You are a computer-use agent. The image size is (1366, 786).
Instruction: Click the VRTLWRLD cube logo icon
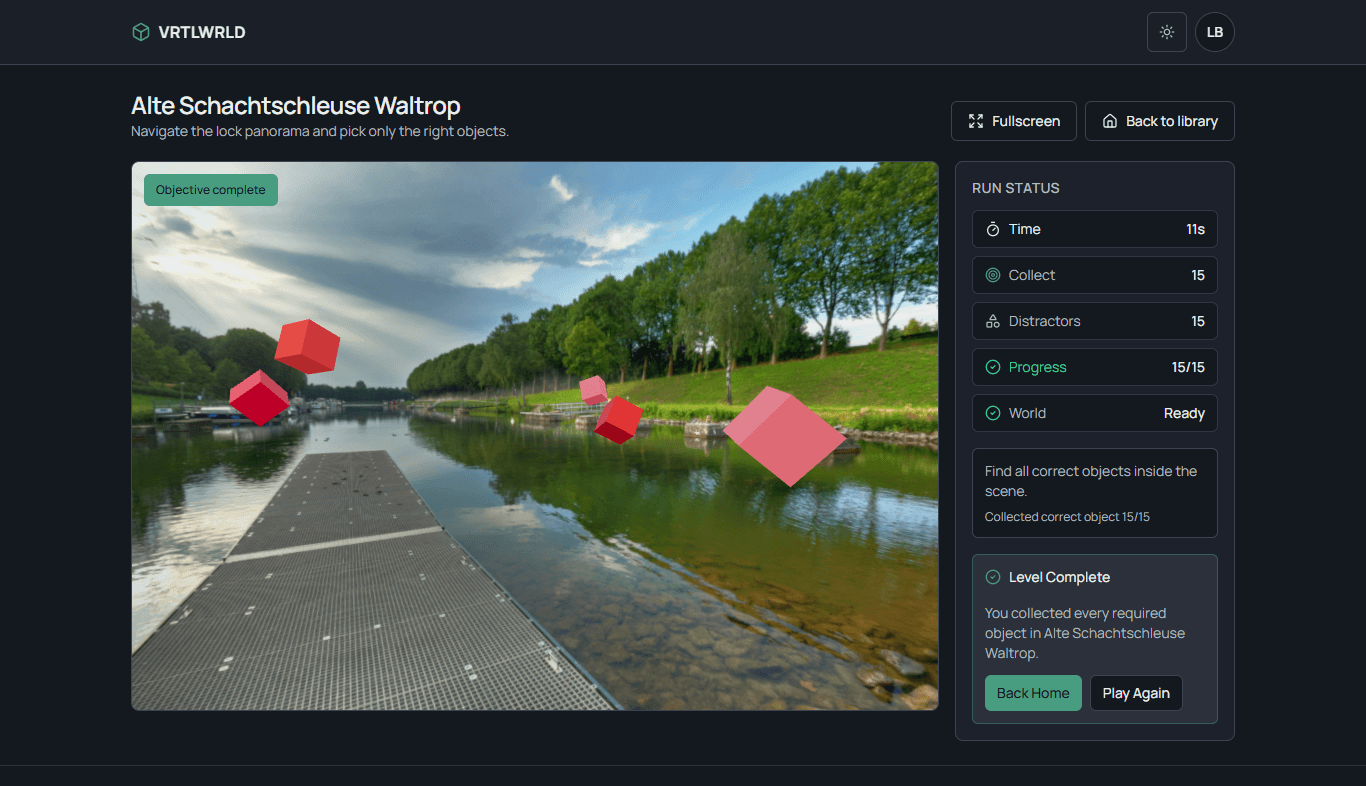point(141,32)
